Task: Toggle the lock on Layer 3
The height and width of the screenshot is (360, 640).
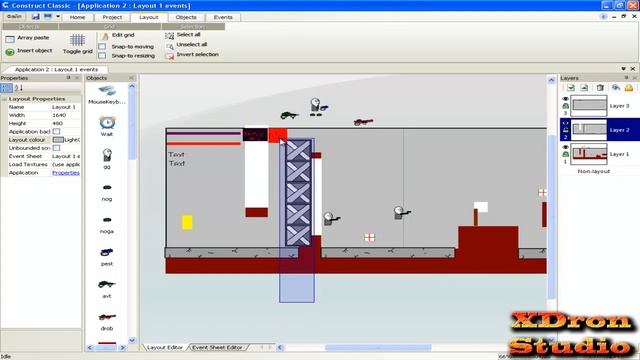Action: pos(565,106)
